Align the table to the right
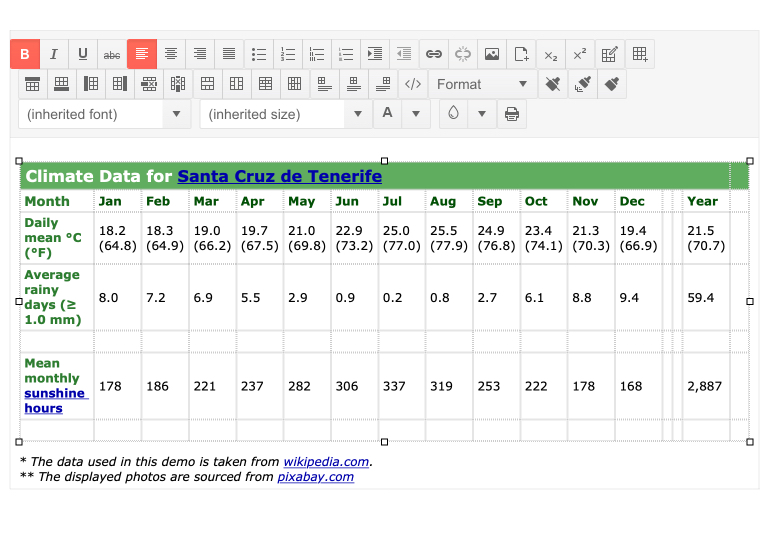This screenshot has height=549, width=770. (383, 84)
